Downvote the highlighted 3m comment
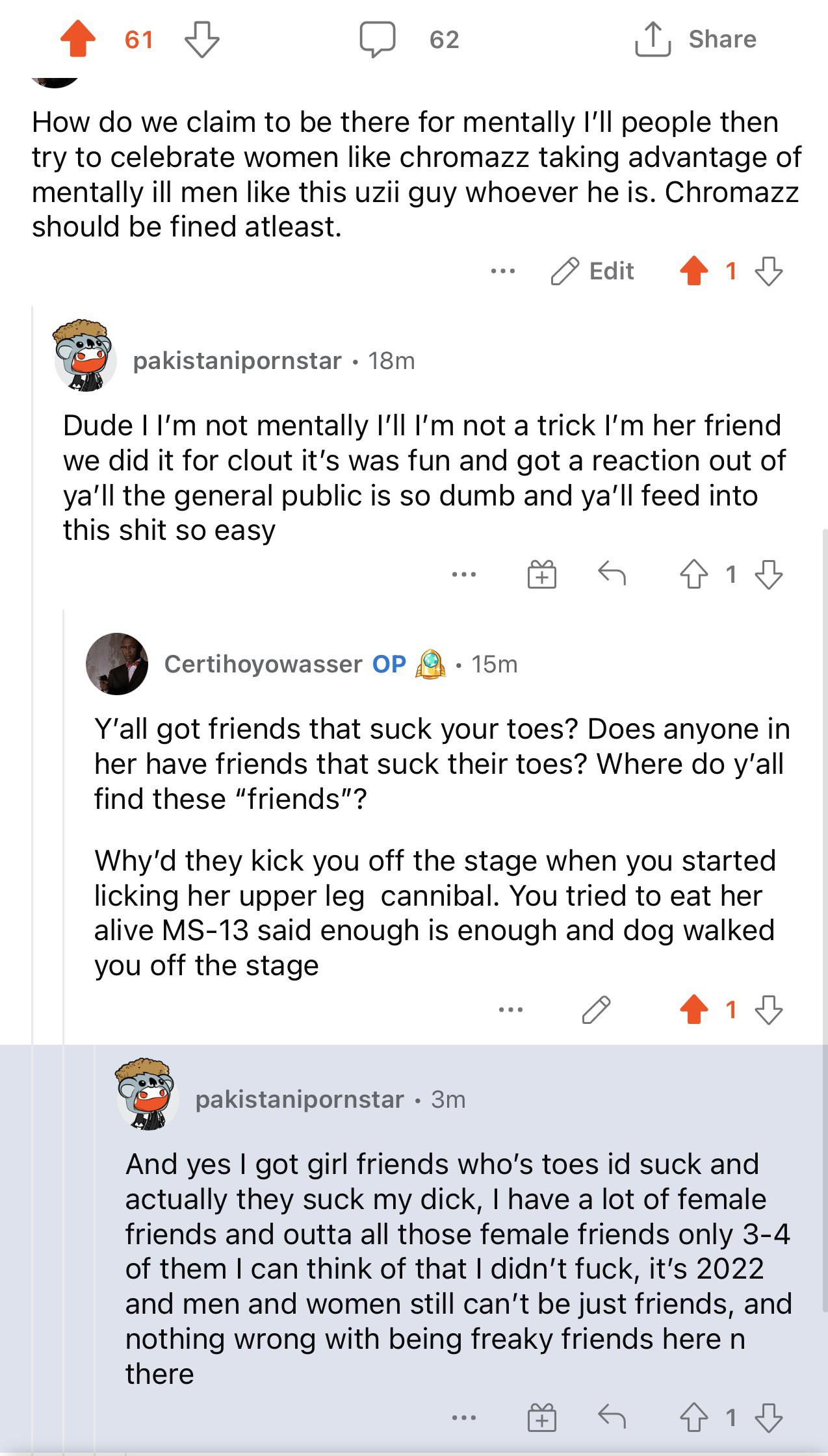The image size is (828, 1456). (769, 1418)
